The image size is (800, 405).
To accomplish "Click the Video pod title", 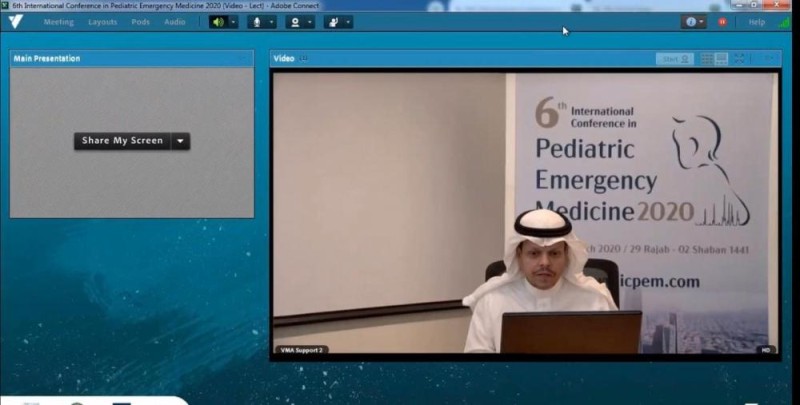I will [284, 59].
